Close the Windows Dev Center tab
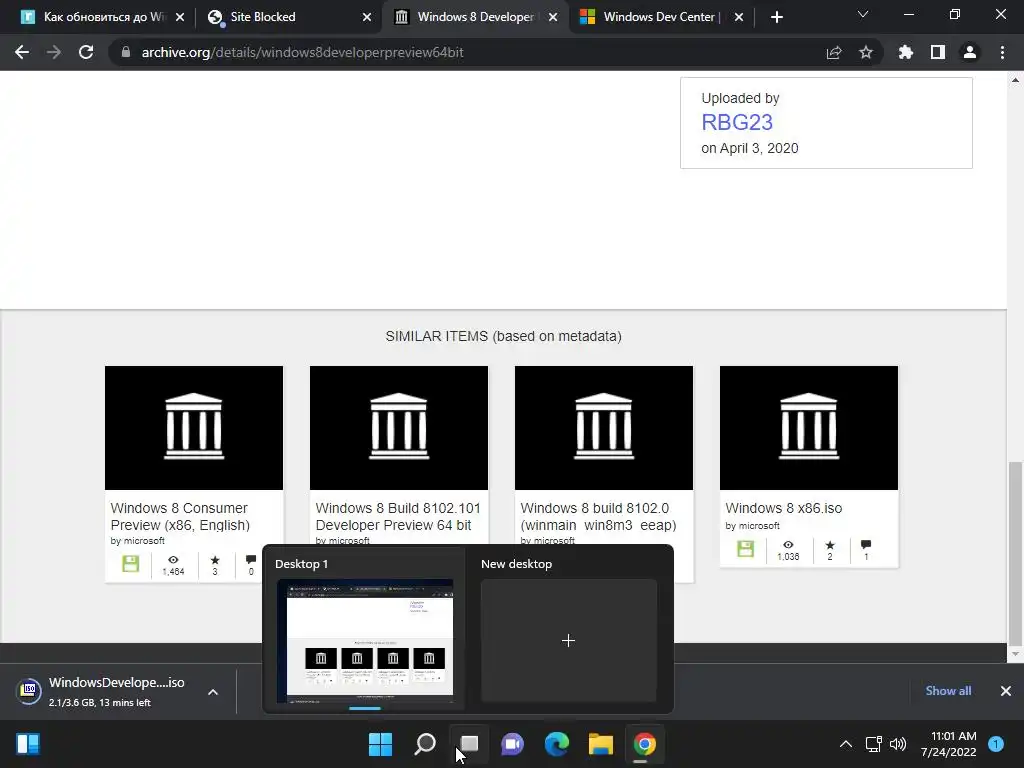Viewport: 1024px width, 768px height. point(739,17)
